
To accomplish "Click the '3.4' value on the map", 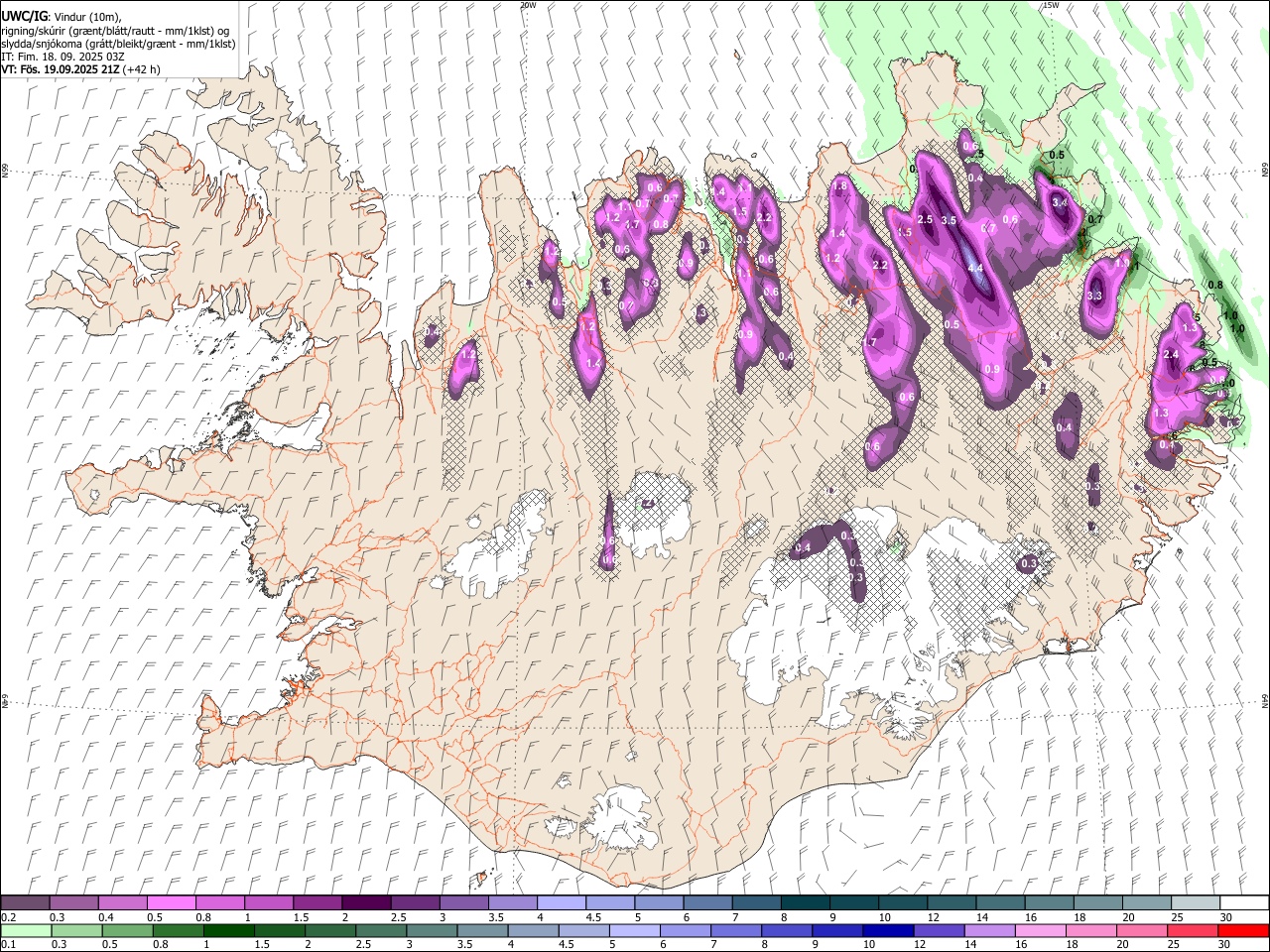I will click(1060, 202).
